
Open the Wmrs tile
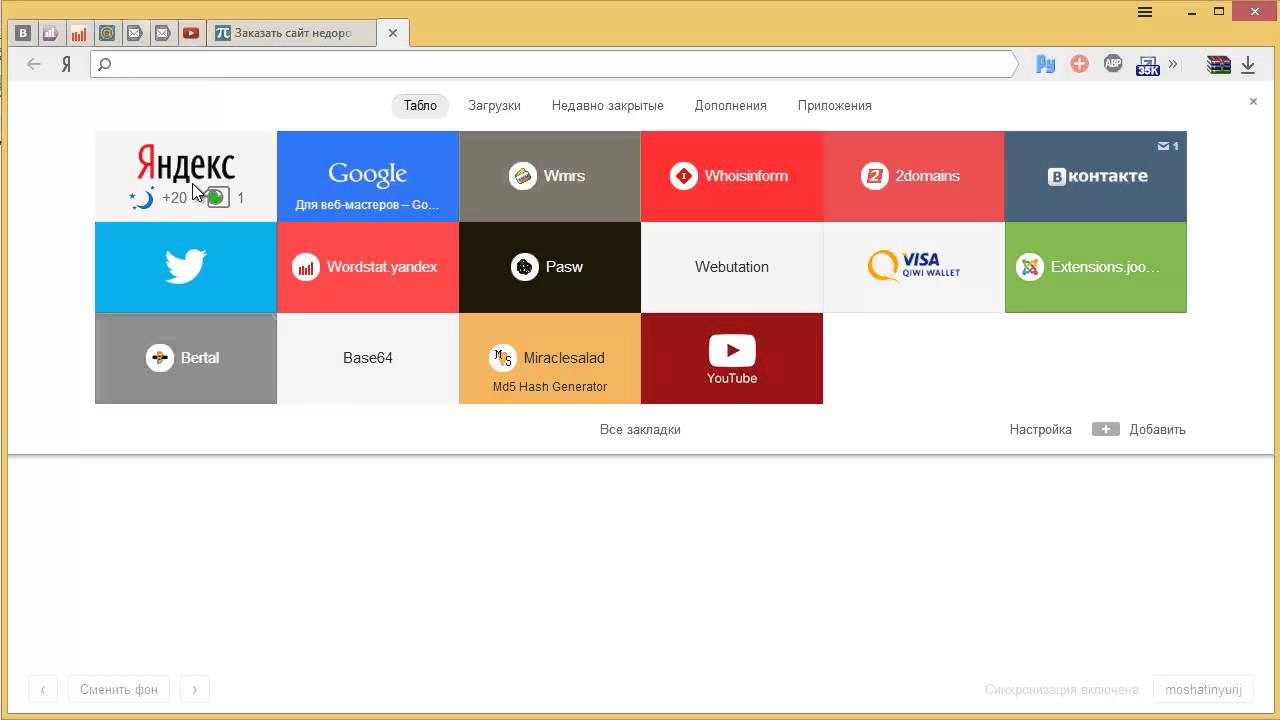[550, 176]
